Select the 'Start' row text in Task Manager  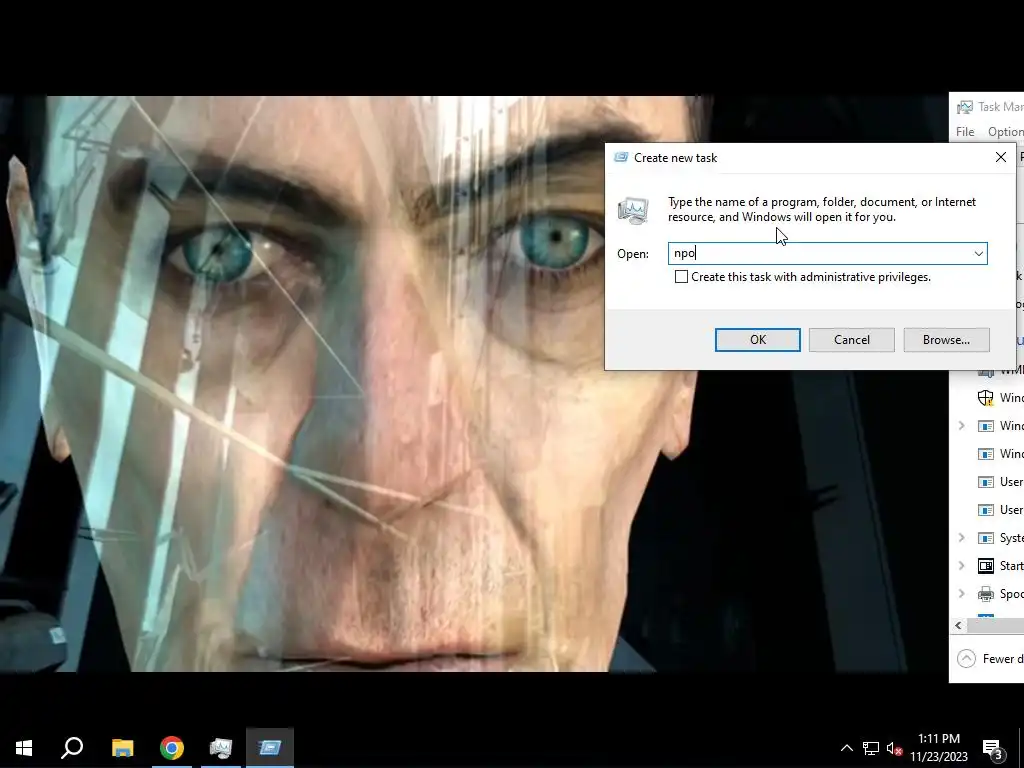[x=1012, y=566]
